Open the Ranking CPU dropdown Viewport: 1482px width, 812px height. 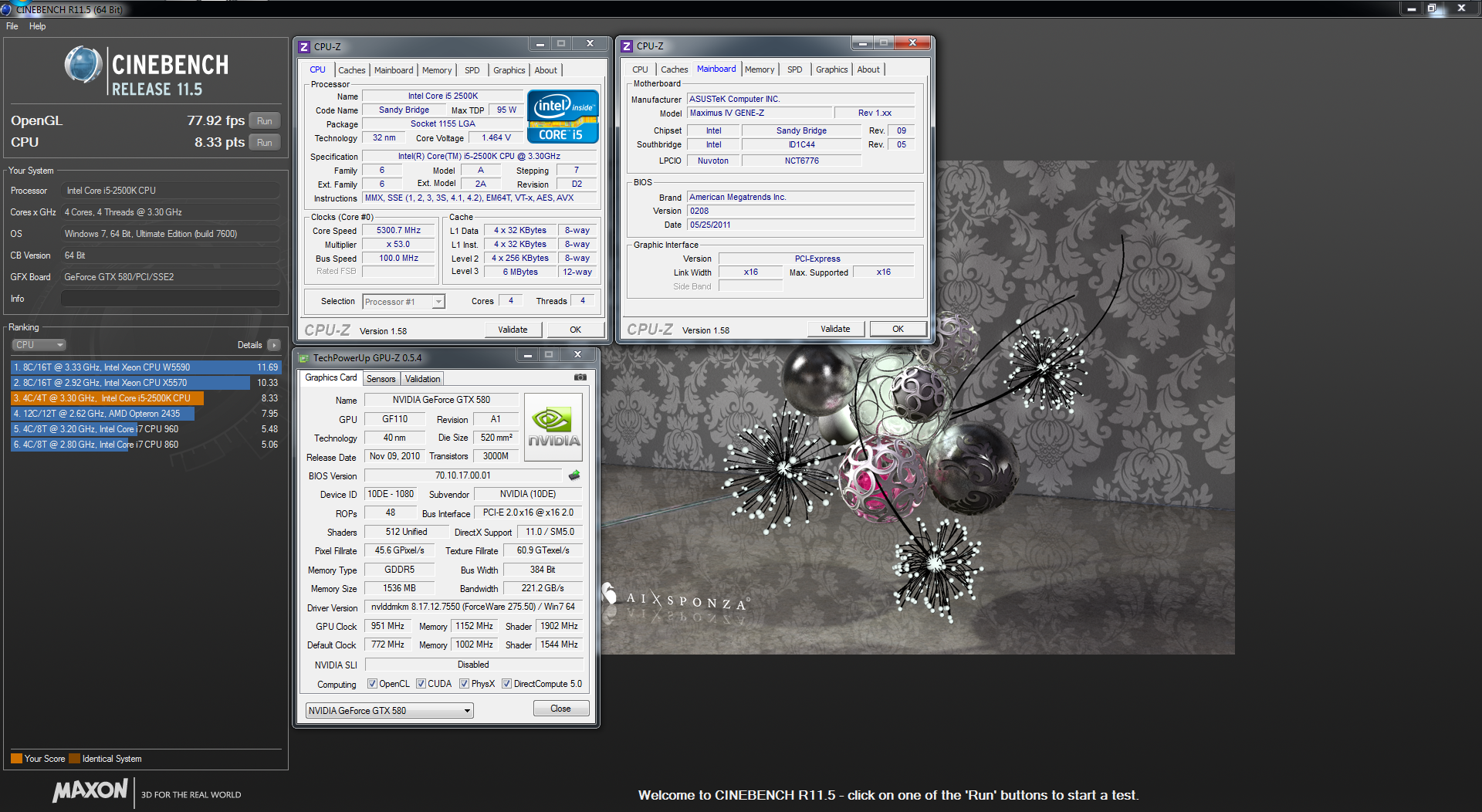[x=39, y=345]
